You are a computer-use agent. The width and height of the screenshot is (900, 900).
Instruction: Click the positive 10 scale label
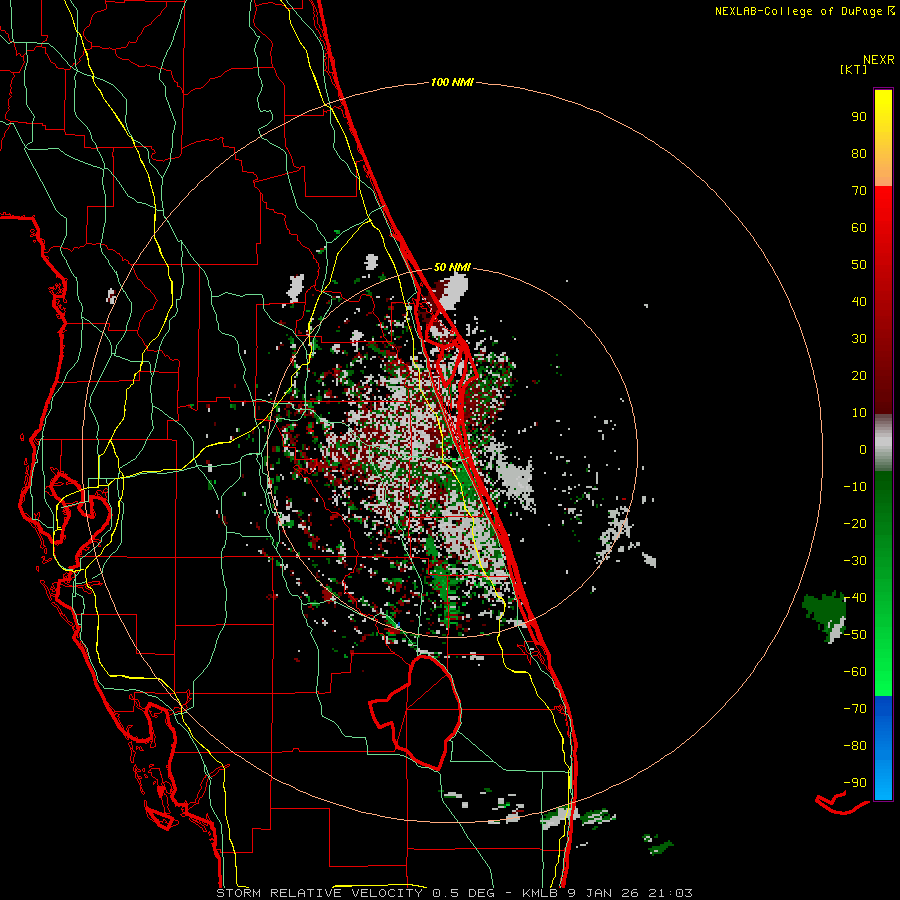pyautogui.click(x=859, y=413)
